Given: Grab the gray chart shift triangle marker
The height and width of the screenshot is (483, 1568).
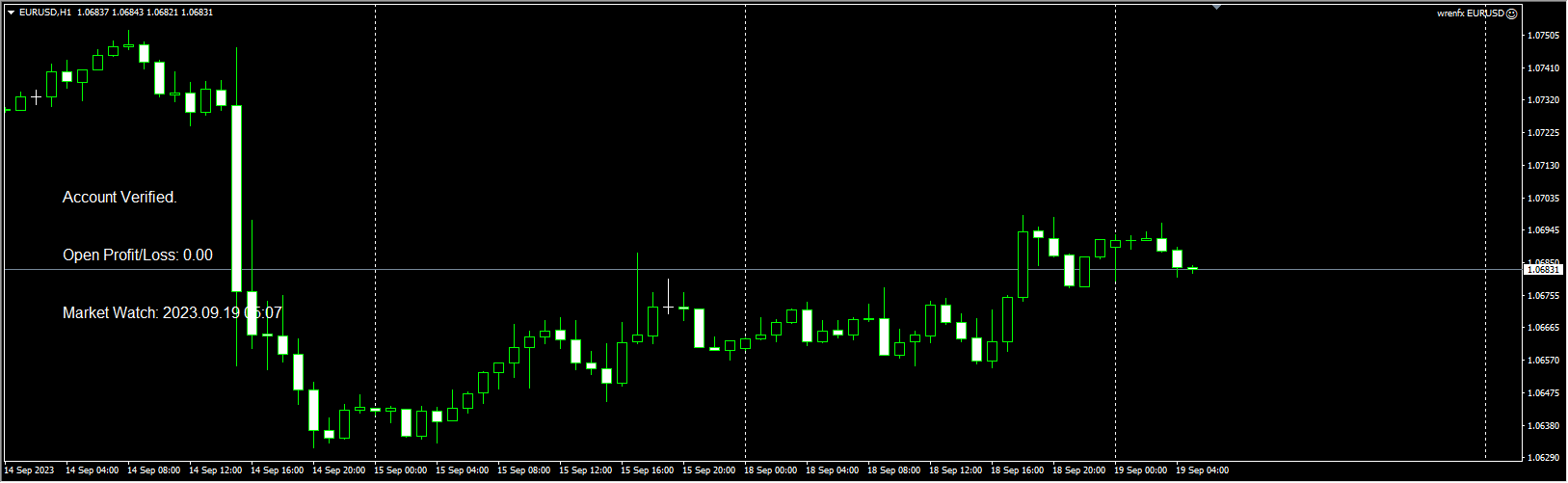Looking at the screenshot, I should [1216, 7].
